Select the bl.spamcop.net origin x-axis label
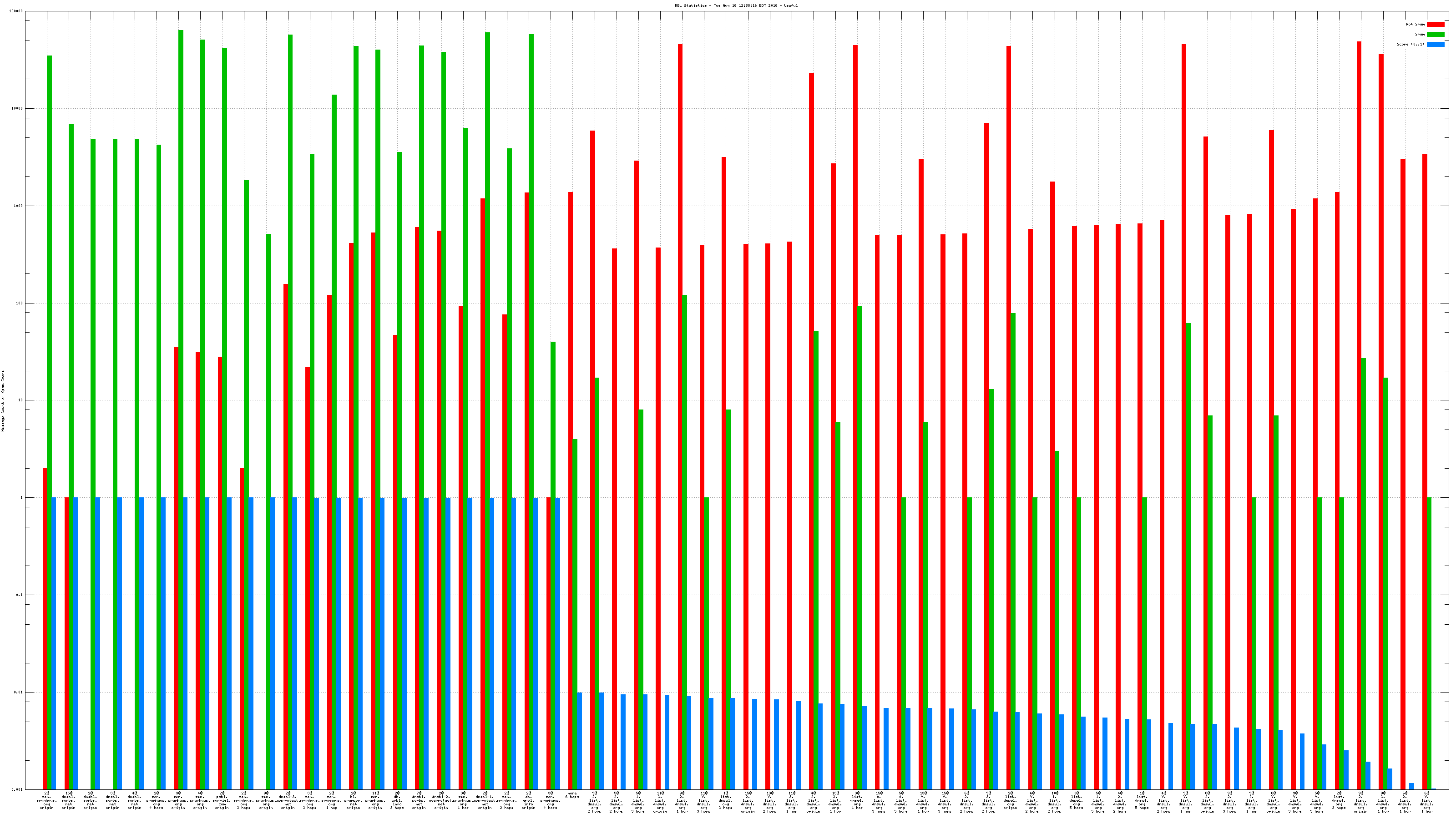1456x819 pixels. tap(353, 800)
